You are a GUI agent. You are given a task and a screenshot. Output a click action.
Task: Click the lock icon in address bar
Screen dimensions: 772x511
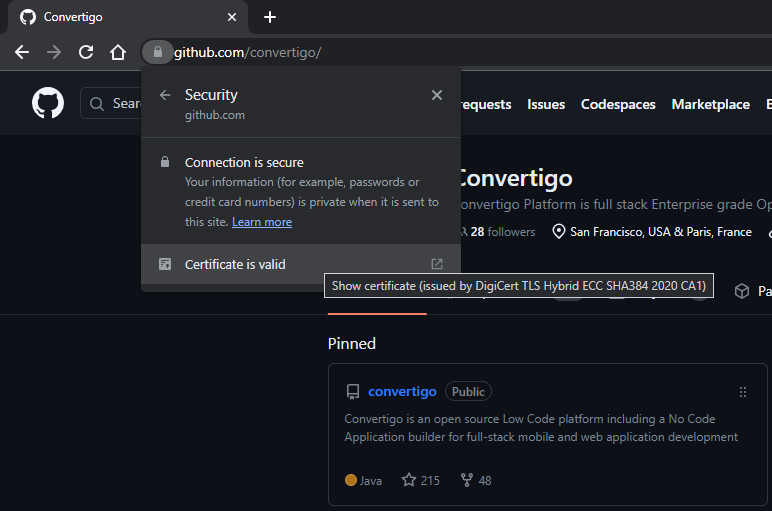[x=157, y=52]
